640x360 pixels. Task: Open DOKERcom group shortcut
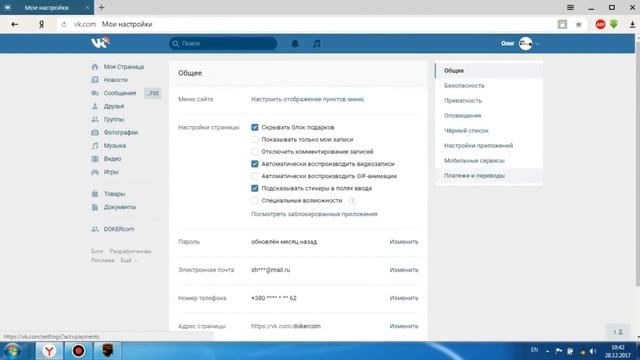pyautogui.click(x=119, y=229)
